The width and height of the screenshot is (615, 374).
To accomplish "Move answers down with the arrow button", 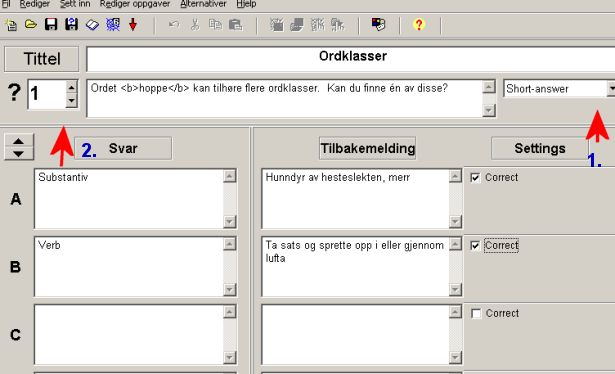I will point(18,154).
